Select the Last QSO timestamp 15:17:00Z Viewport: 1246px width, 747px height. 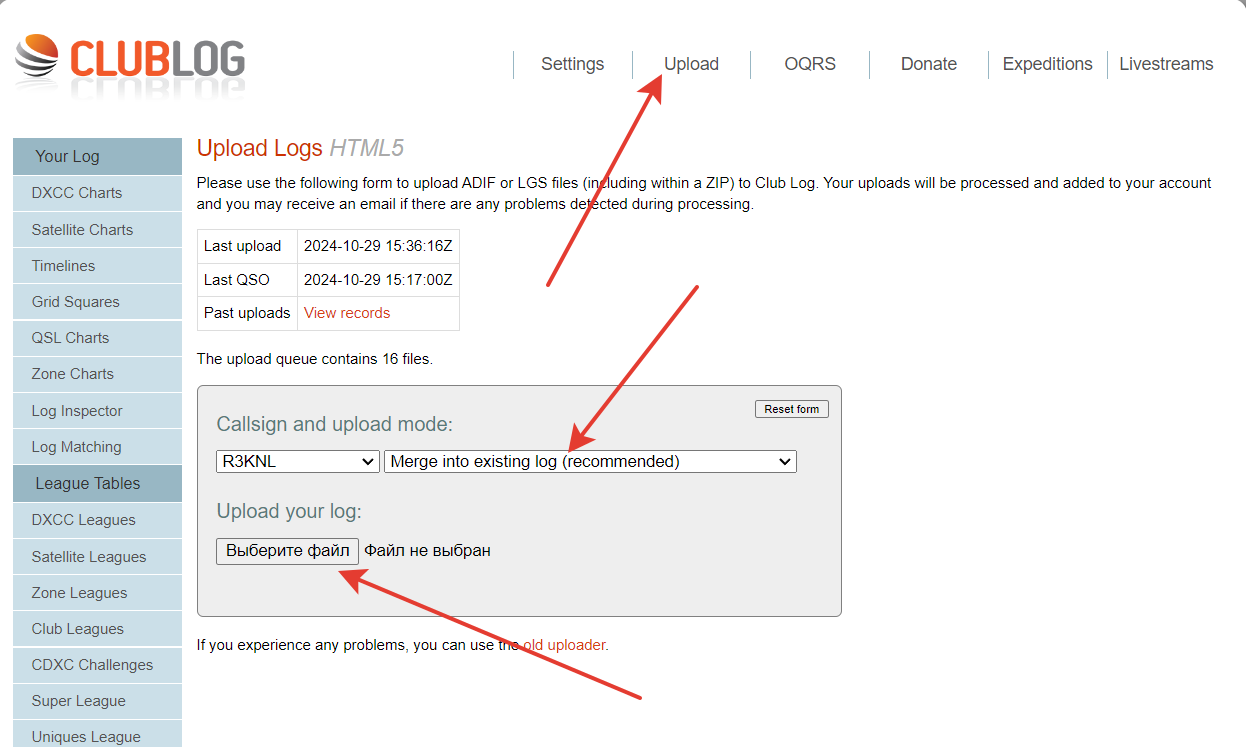coord(378,280)
